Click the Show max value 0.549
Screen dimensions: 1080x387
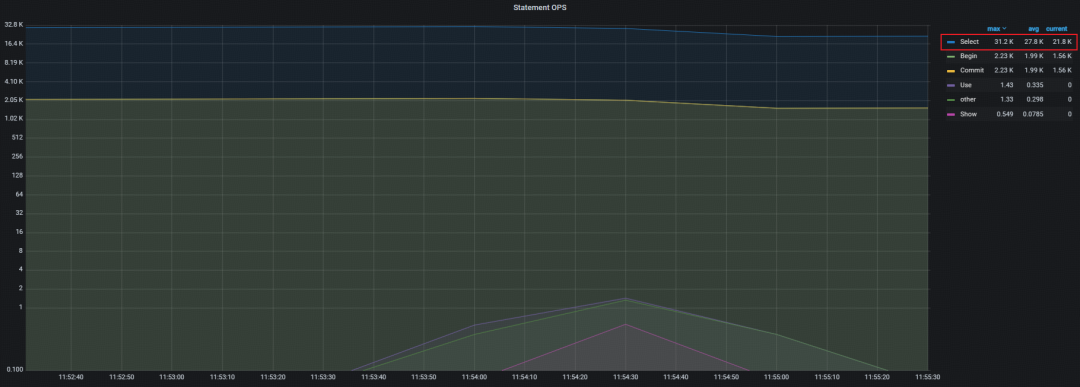[1005, 114]
